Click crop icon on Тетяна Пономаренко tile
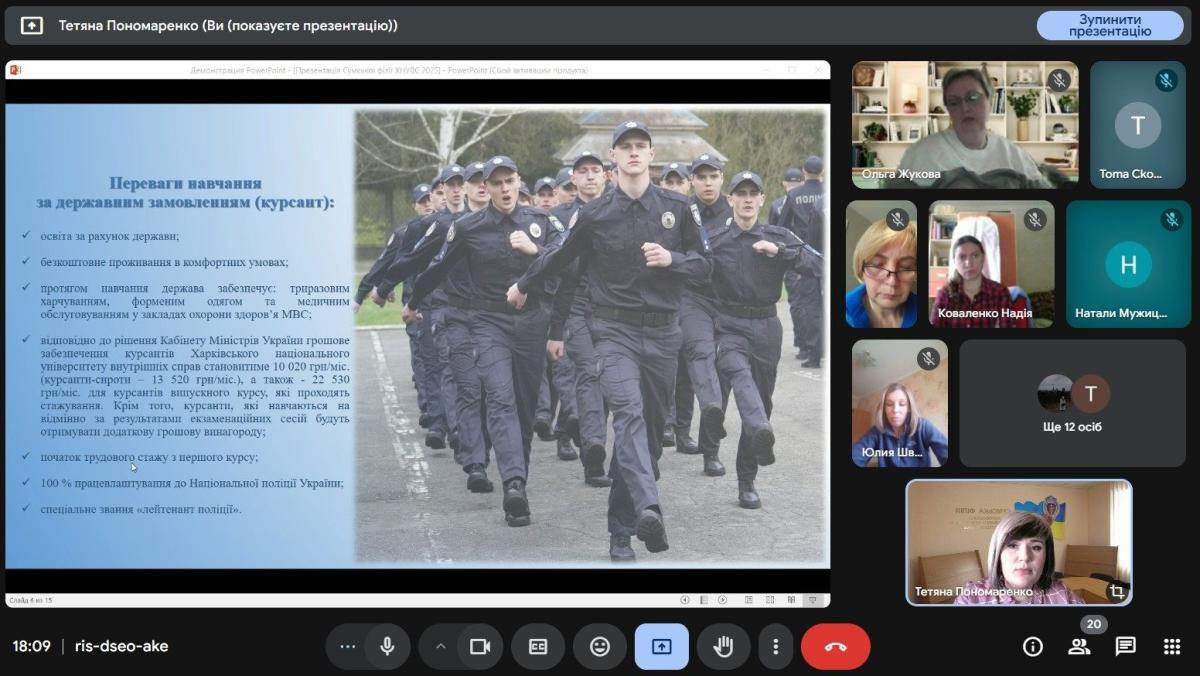Viewport: 1200px width, 676px height. tap(1116, 591)
